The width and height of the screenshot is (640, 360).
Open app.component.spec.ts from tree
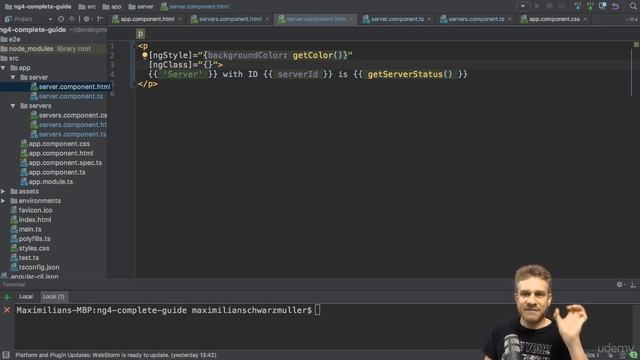pos(61,162)
